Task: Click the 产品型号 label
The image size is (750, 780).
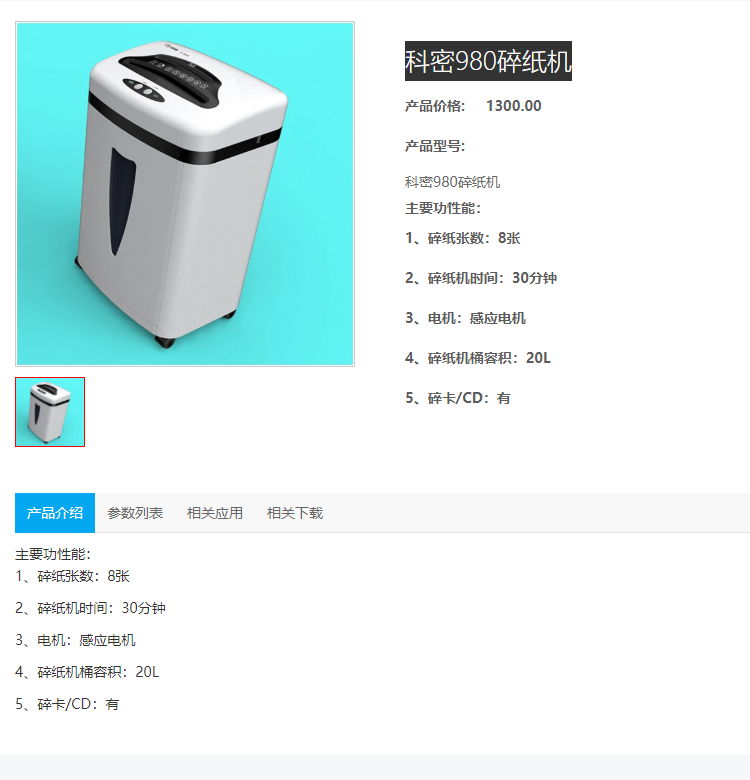Action: click(x=435, y=146)
